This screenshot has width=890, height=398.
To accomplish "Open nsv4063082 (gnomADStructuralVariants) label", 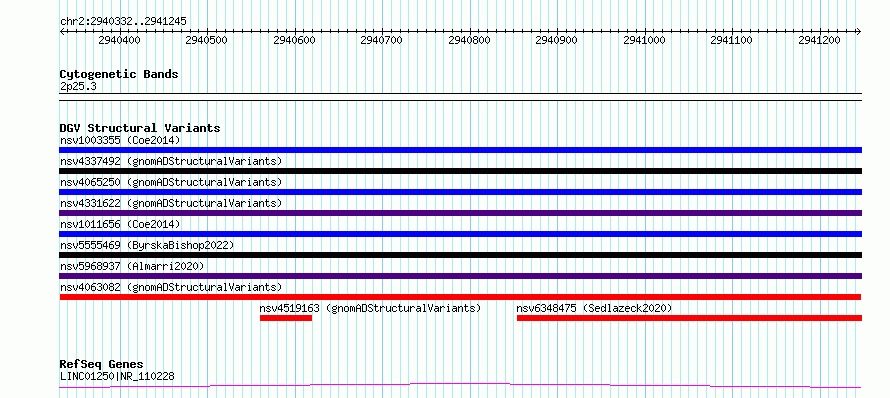I will coord(171,287).
